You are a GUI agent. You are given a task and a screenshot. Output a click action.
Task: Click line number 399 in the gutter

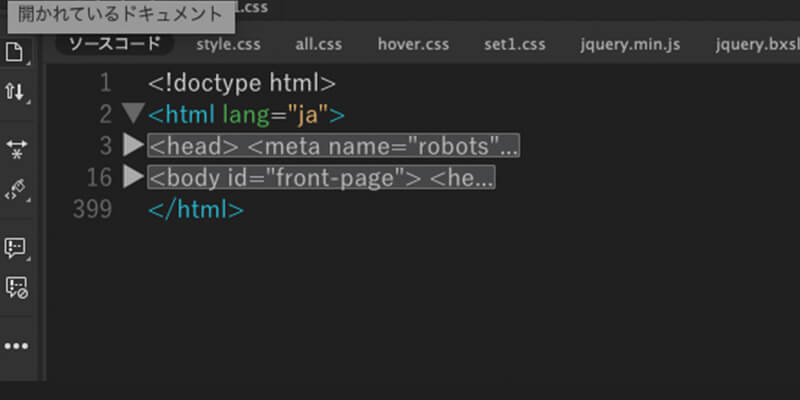tap(93, 210)
